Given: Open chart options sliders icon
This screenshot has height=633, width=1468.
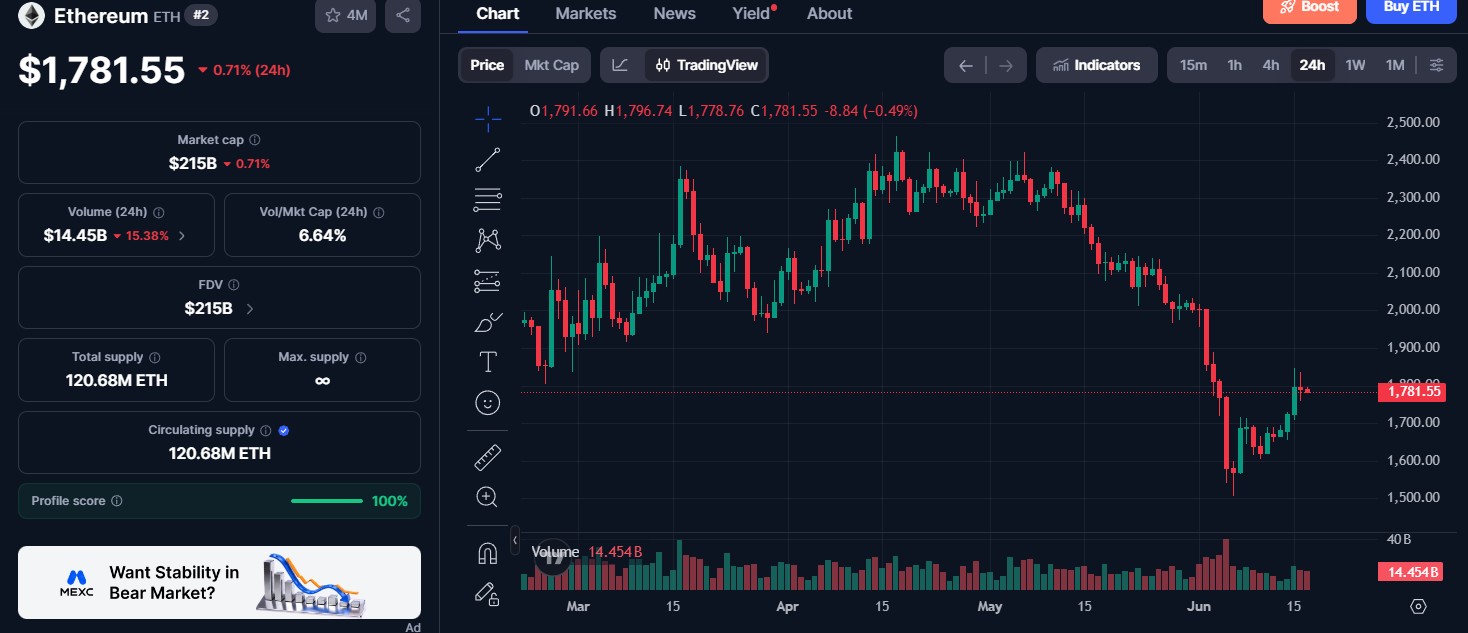Looking at the screenshot, I should point(1436,65).
